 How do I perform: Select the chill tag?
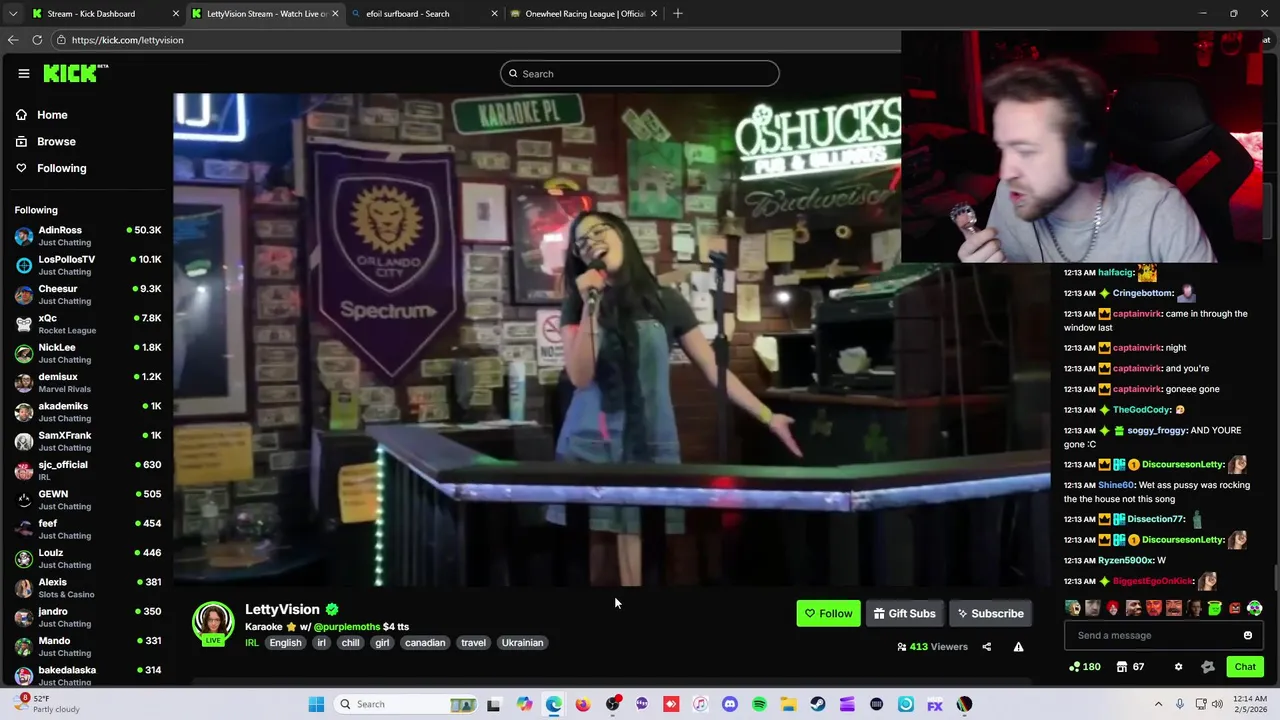pyautogui.click(x=350, y=643)
